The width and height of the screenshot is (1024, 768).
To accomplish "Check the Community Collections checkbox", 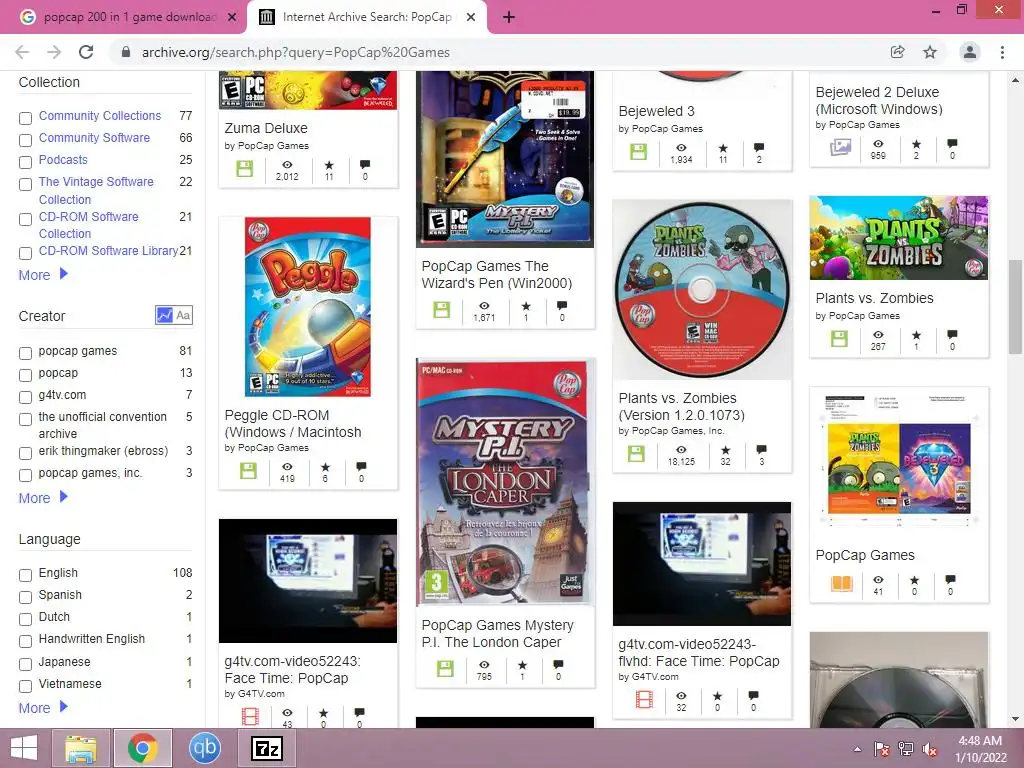I will click(x=25, y=118).
